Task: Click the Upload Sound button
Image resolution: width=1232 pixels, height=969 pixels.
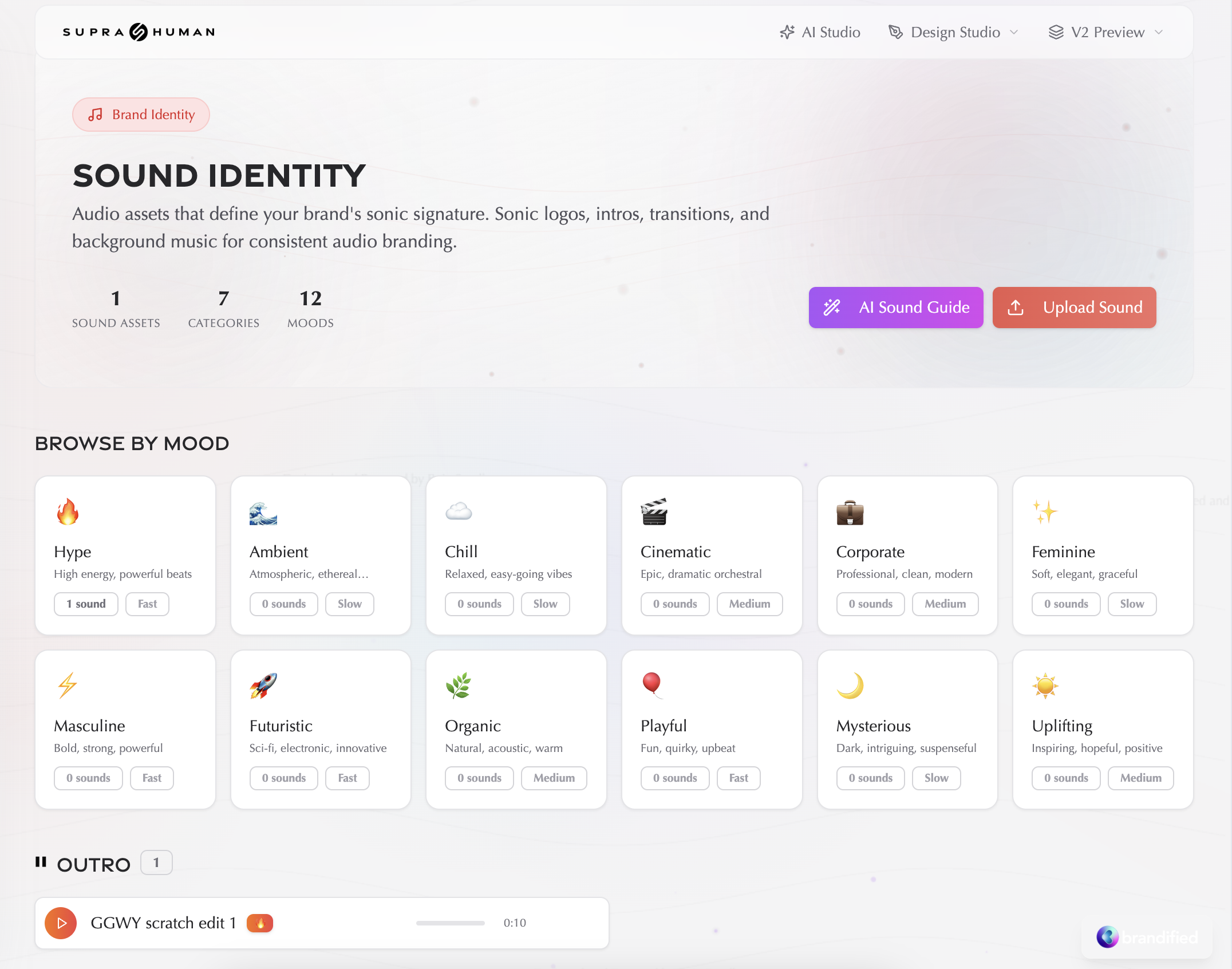Action: (x=1074, y=308)
